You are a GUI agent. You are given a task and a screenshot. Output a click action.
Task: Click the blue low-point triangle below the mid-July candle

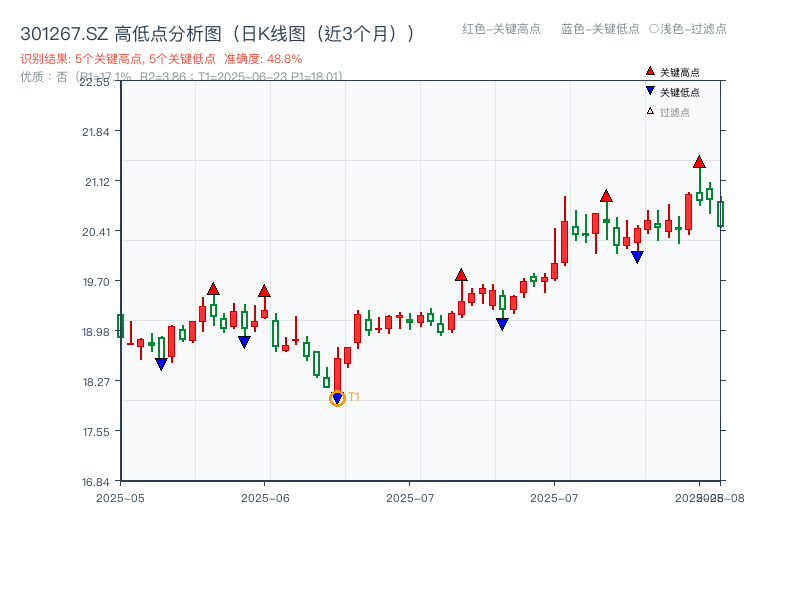click(502, 322)
